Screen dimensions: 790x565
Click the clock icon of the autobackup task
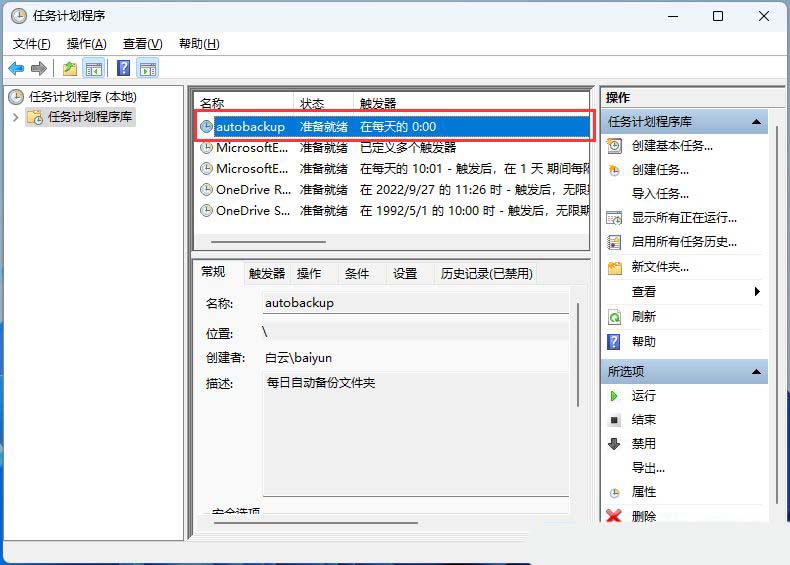(x=207, y=127)
